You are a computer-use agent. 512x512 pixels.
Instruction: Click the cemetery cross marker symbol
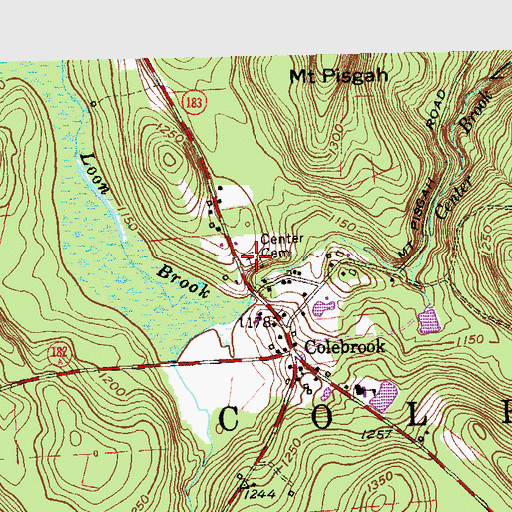coord(256,256)
